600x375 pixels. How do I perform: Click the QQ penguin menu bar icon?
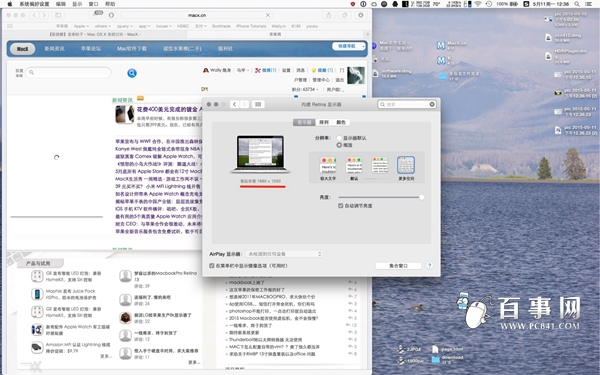[395, 4]
